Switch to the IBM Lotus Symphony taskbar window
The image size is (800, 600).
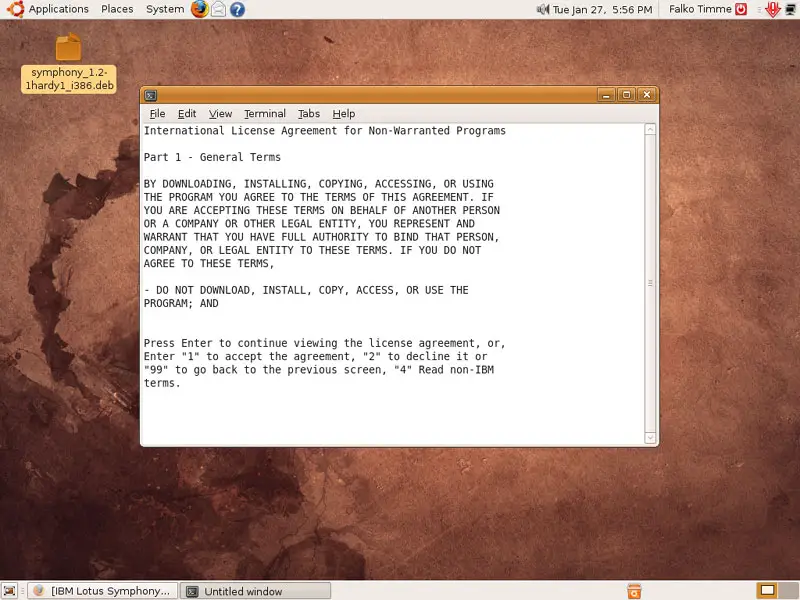pos(103,591)
